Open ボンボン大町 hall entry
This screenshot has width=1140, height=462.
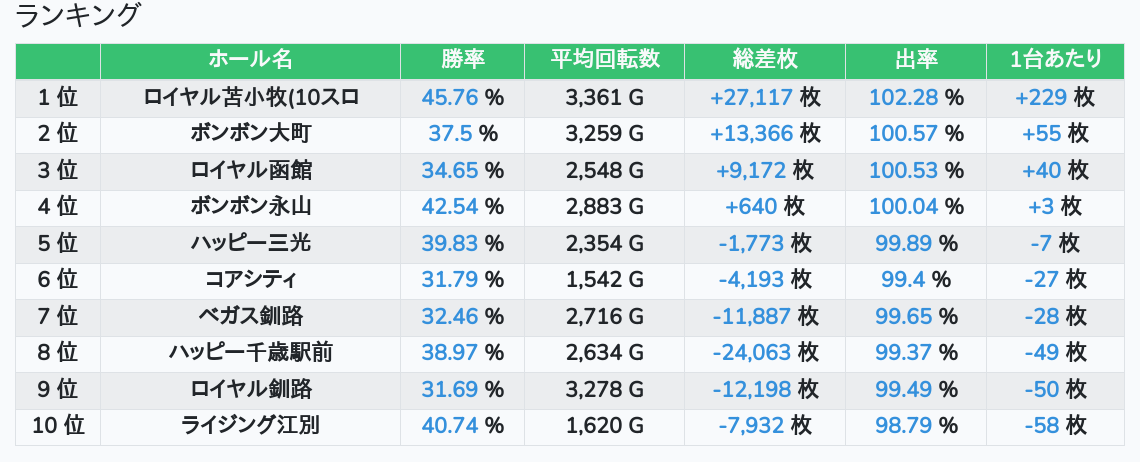tap(250, 134)
